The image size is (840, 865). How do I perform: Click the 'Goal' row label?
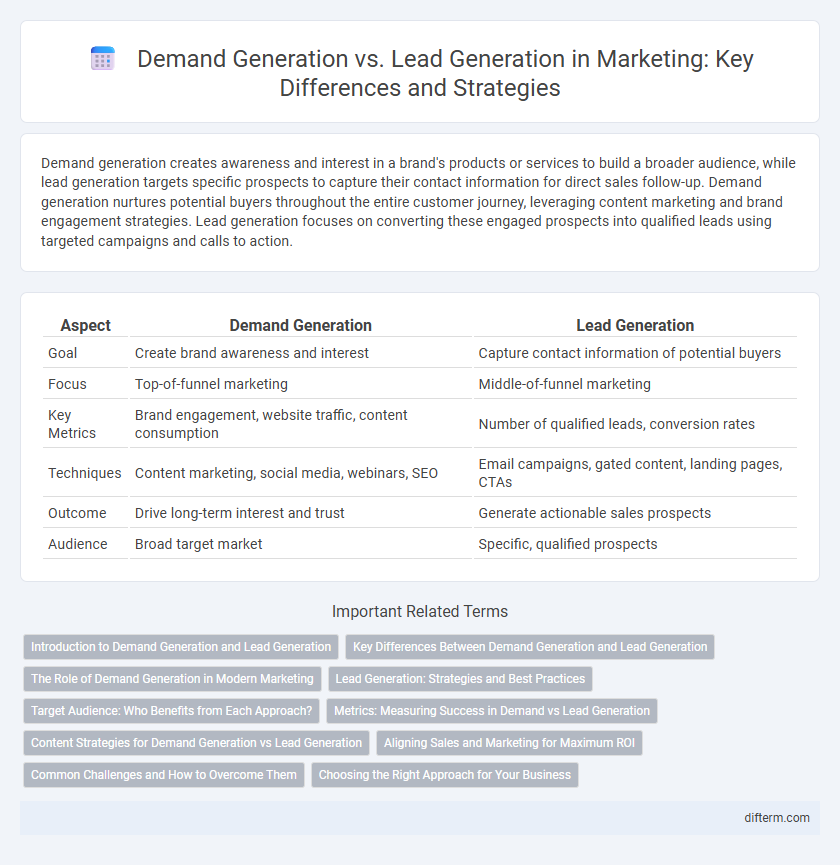coord(62,353)
